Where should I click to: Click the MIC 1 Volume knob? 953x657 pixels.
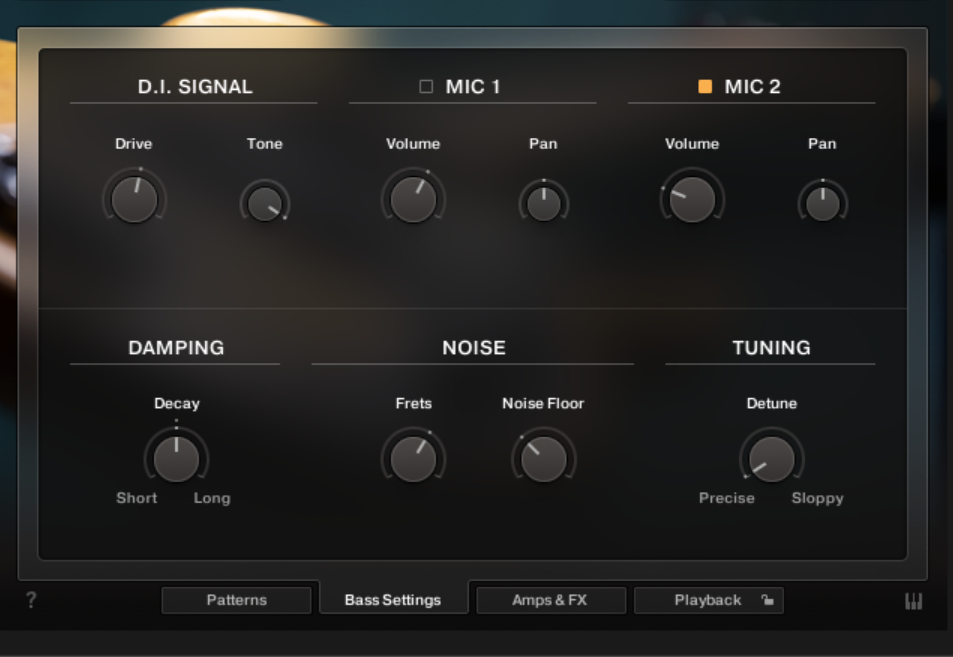tap(413, 199)
